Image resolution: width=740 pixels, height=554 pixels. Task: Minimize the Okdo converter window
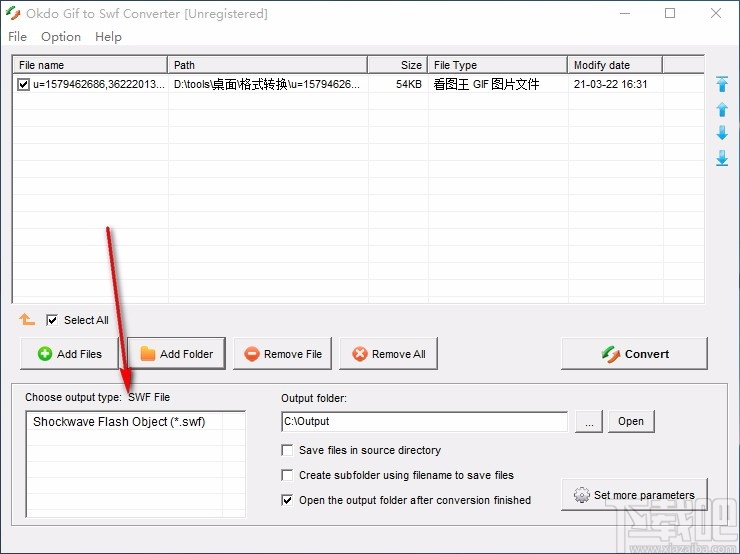click(x=625, y=13)
